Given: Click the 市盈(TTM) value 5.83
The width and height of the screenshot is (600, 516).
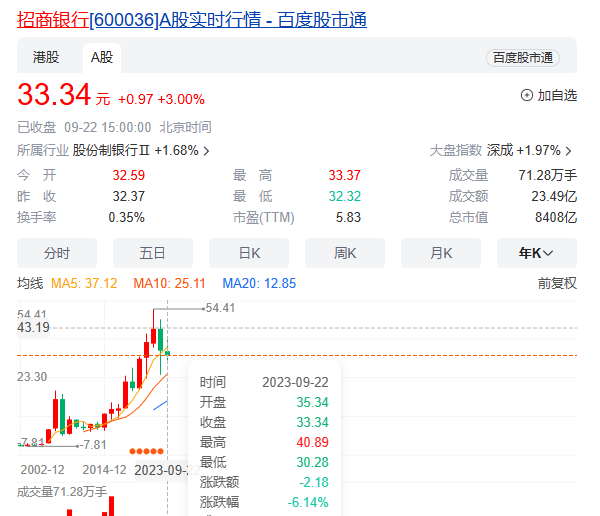Looking at the screenshot, I should tap(348, 217).
